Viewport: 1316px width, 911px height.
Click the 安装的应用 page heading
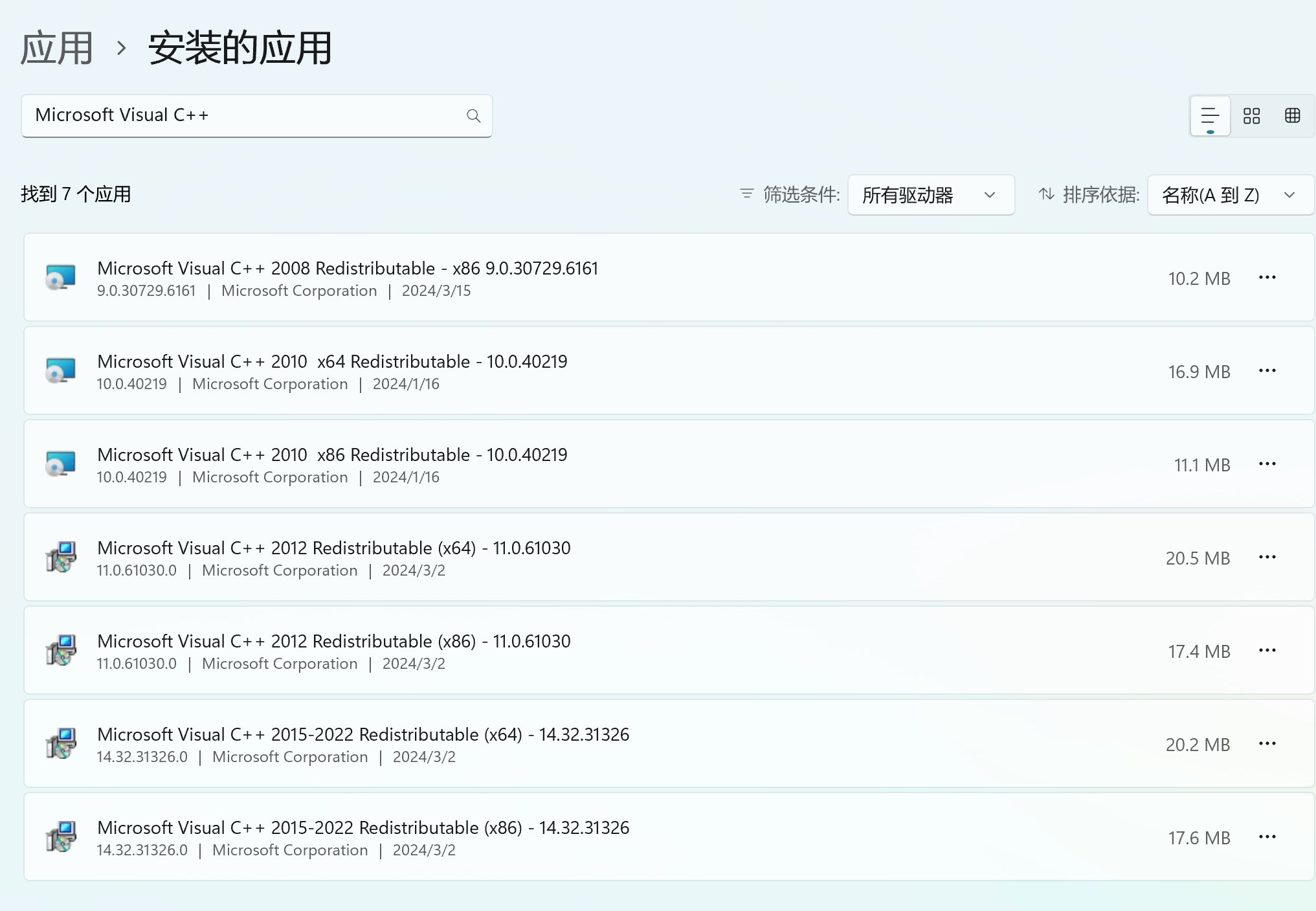pyautogui.click(x=240, y=49)
